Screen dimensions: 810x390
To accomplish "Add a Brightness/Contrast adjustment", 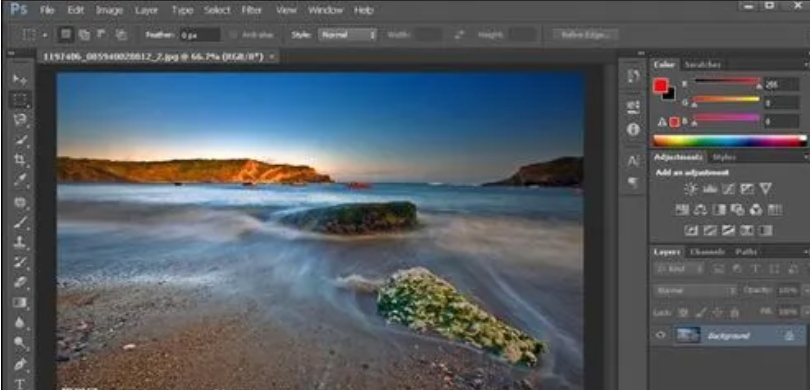I will pyautogui.click(x=691, y=189).
